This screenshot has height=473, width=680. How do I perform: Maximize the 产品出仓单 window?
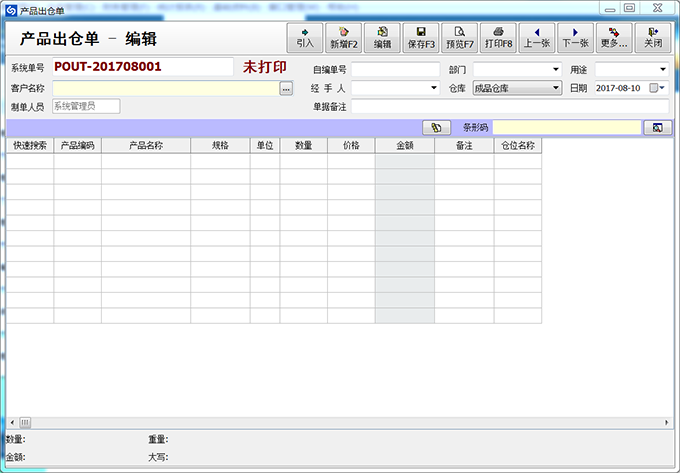(630, 8)
